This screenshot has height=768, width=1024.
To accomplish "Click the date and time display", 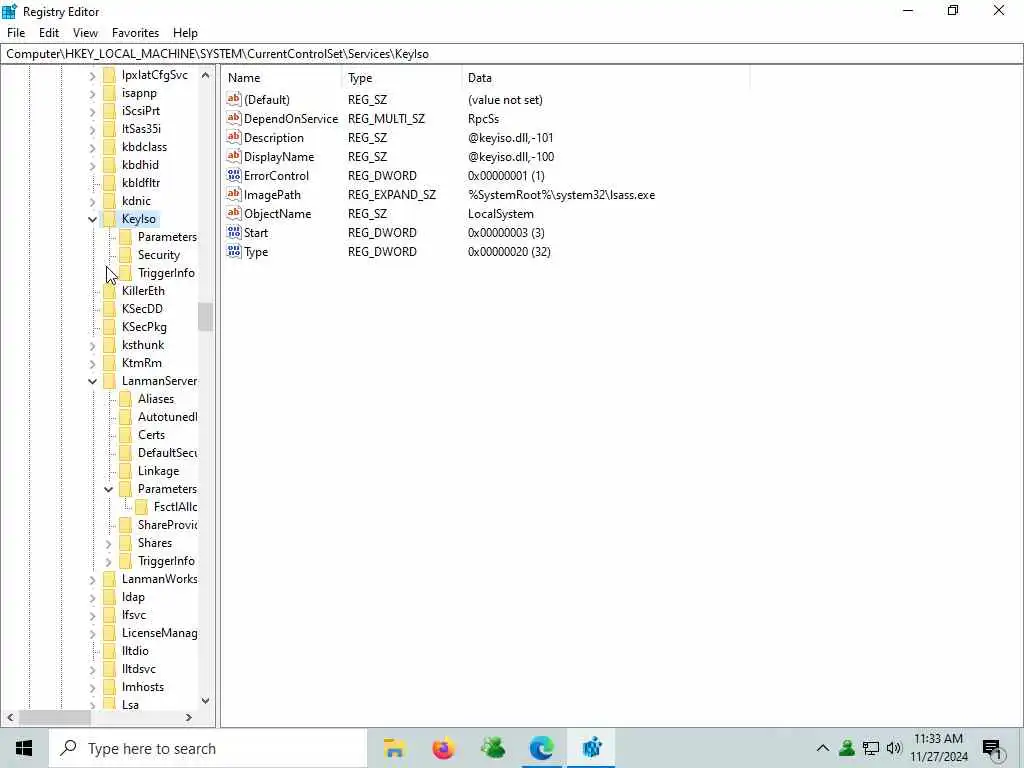I will pyautogui.click(x=938, y=748).
